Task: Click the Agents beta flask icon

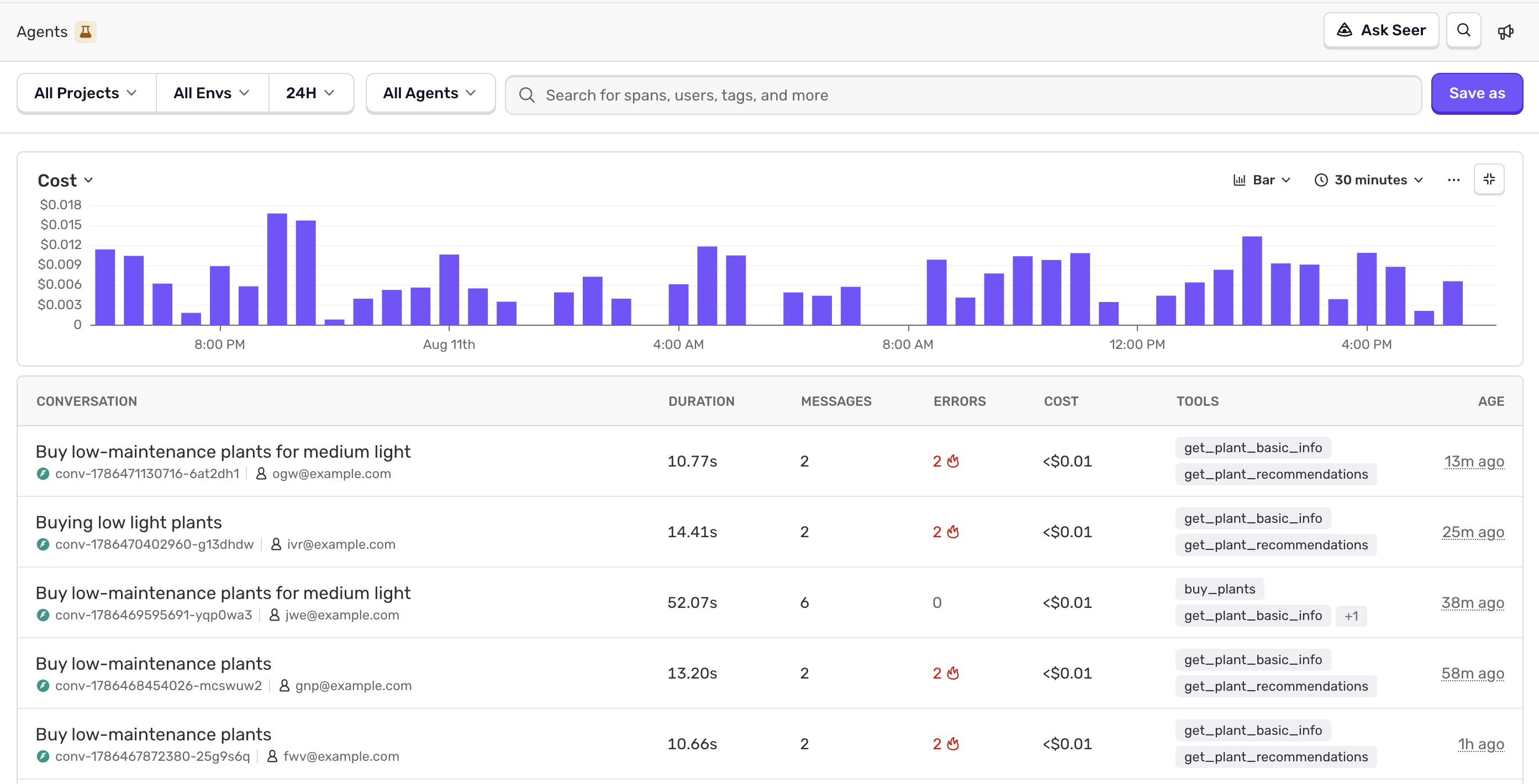Action: click(86, 31)
